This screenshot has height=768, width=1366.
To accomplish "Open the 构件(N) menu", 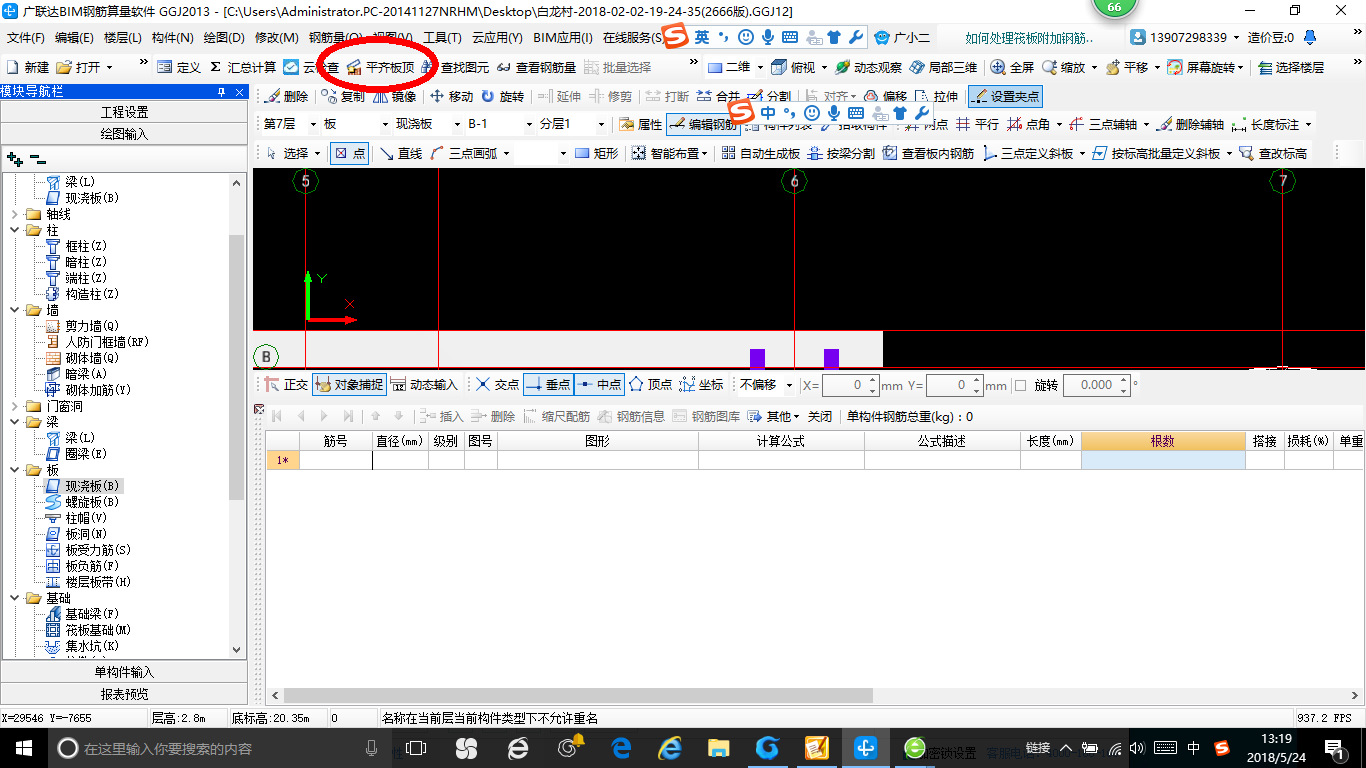I will pos(172,38).
